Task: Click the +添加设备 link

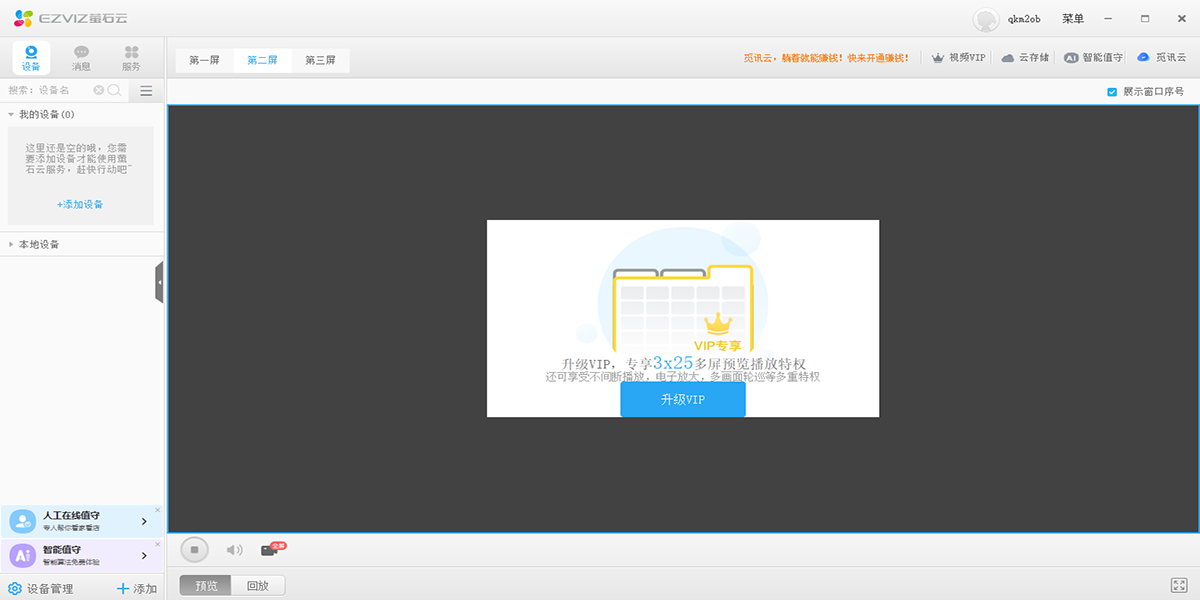Action: pos(80,203)
